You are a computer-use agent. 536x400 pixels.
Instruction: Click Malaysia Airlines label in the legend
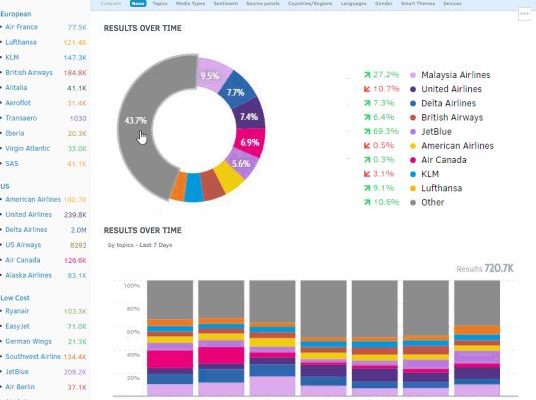(x=456, y=75)
